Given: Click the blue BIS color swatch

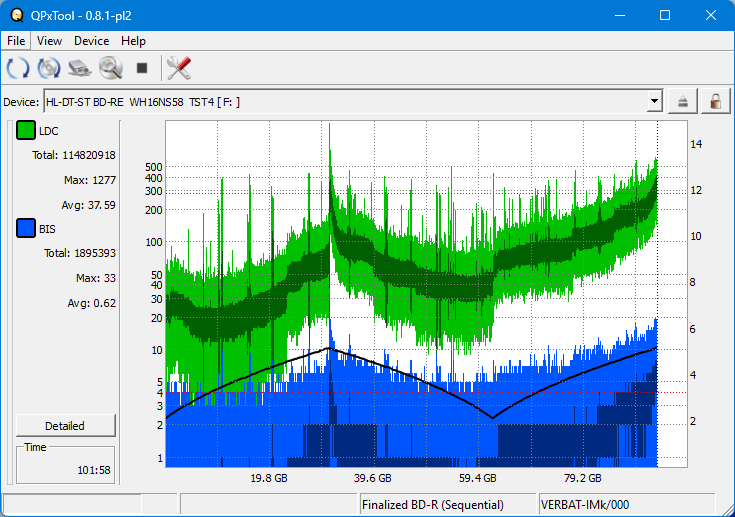Looking at the screenshot, I should [26, 228].
